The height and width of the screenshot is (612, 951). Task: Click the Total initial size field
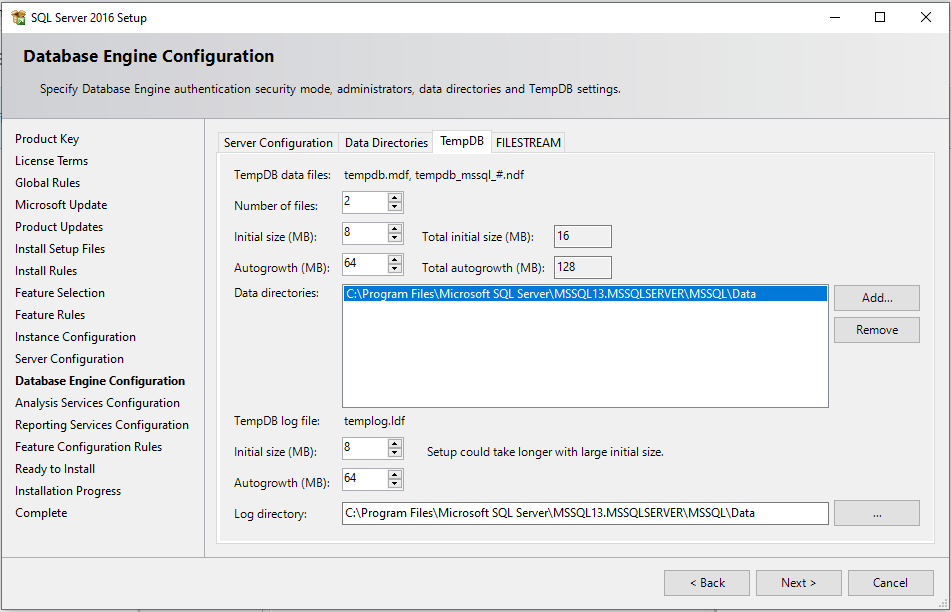click(582, 237)
